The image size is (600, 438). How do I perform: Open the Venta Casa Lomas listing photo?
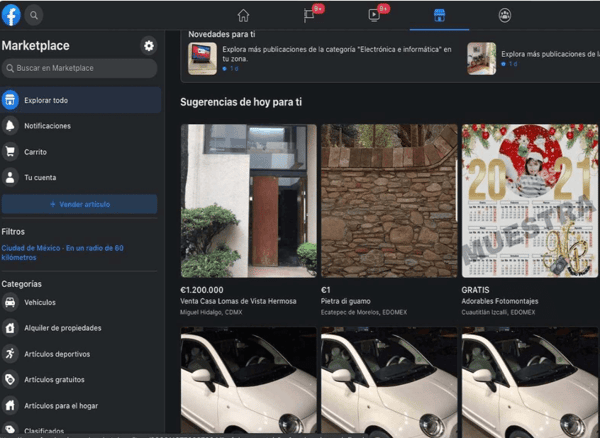tap(248, 201)
